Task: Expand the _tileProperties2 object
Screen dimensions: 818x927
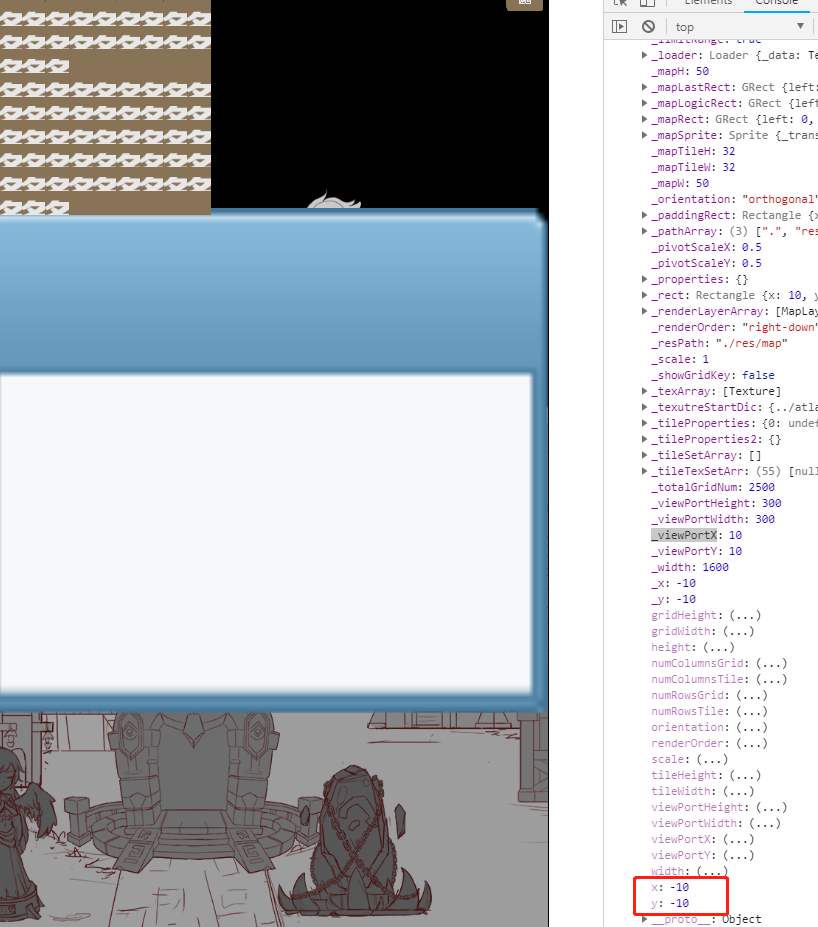Action: pos(644,439)
